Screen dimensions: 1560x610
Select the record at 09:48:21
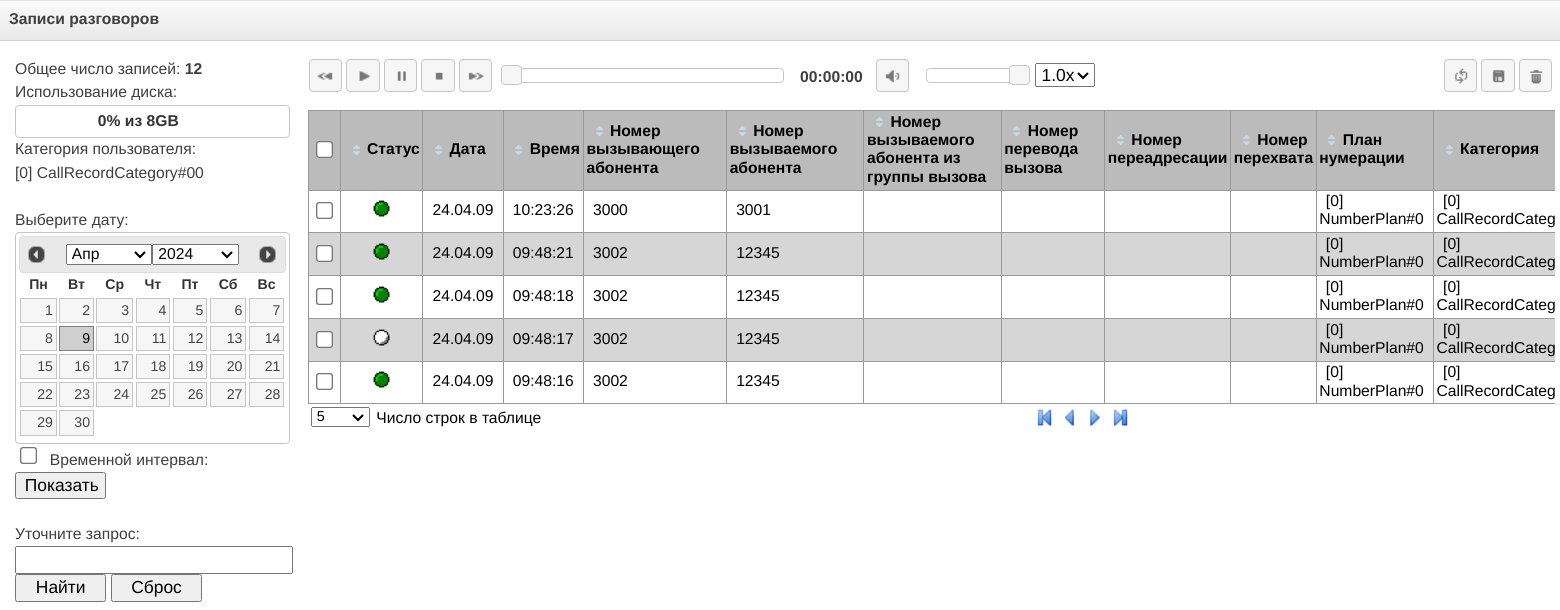click(x=324, y=253)
